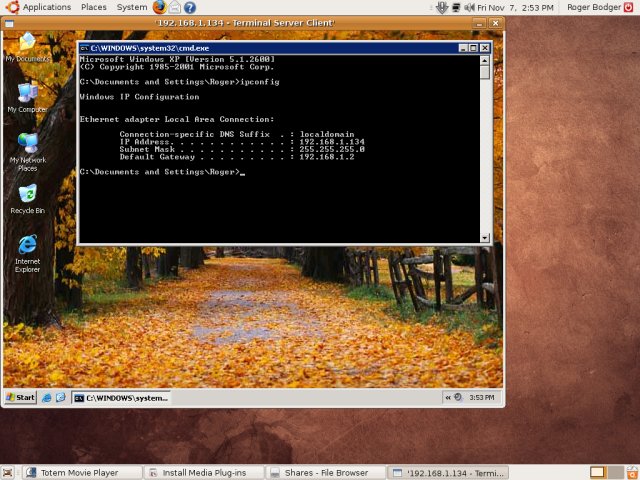Launch Internet Explorer quick launch icon

coord(47,398)
